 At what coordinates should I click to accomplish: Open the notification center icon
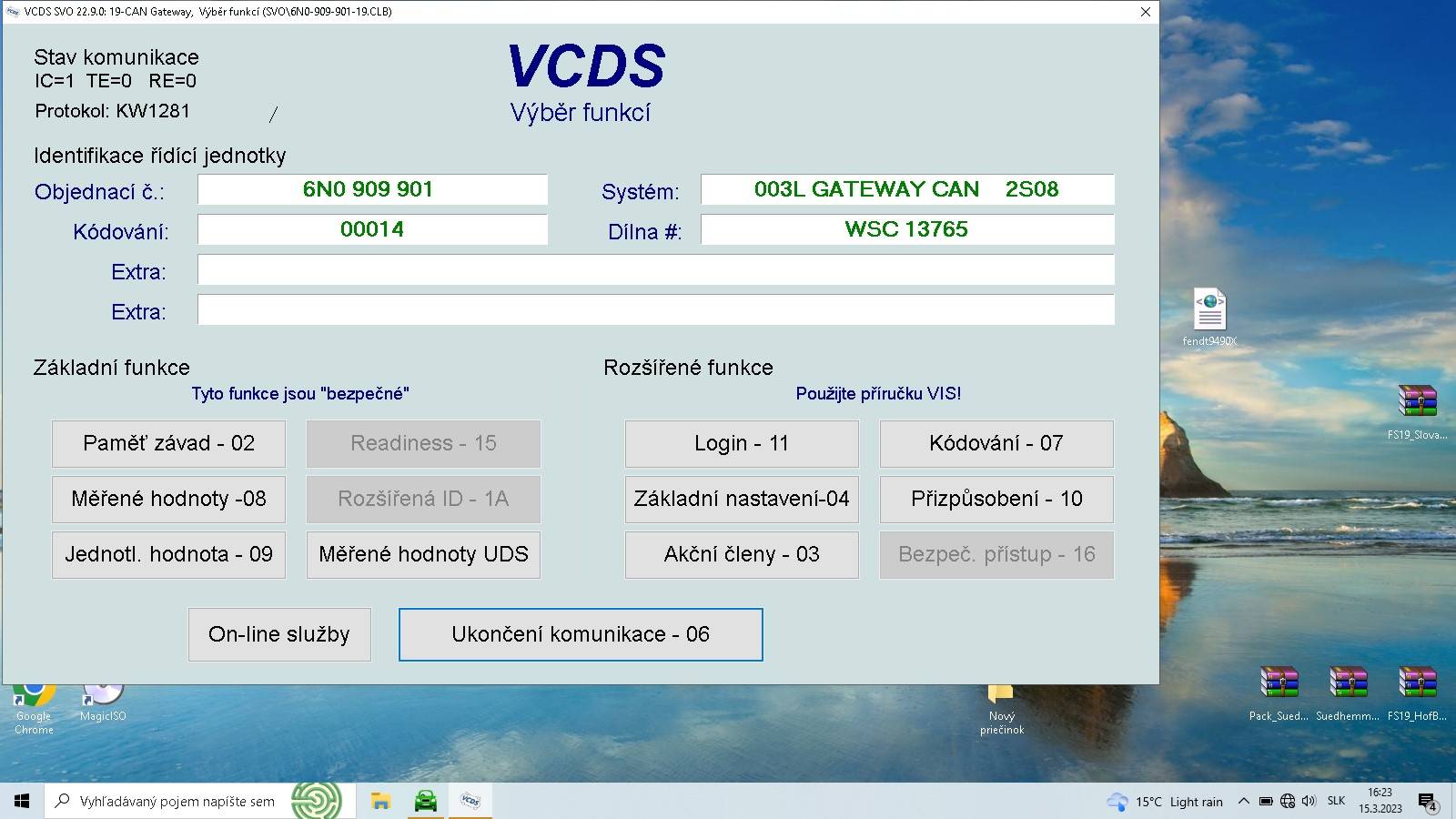click(x=1427, y=802)
